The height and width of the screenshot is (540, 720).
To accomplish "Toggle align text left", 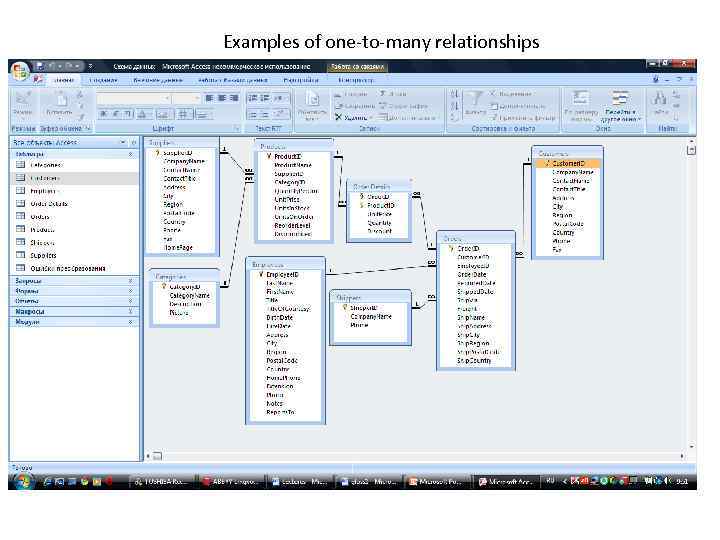I will (209, 98).
